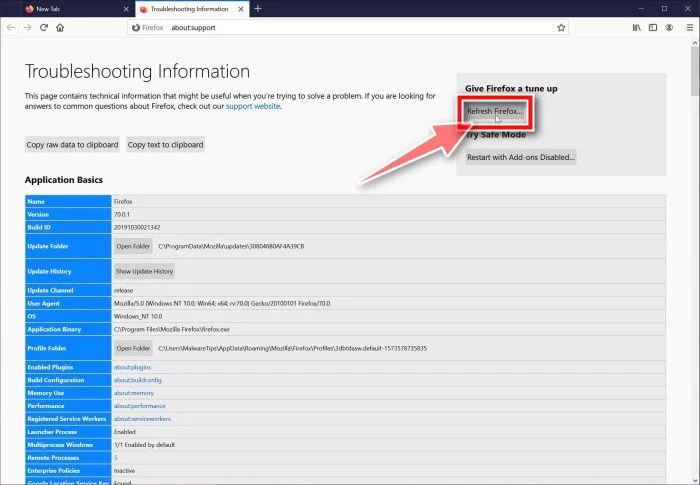Close the Troubleshooting Information tab
The height and width of the screenshot is (485, 700).
241,9
